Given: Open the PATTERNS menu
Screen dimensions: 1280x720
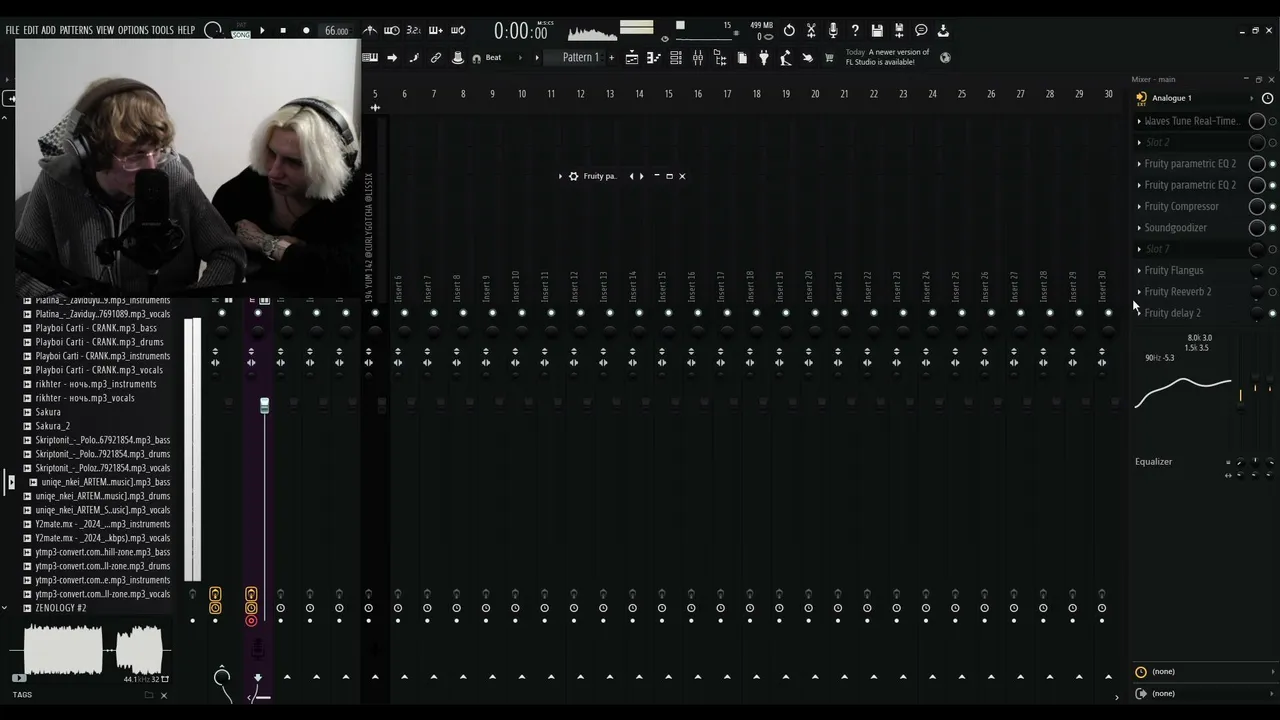Looking at the screenshot, I should point(76,31).
